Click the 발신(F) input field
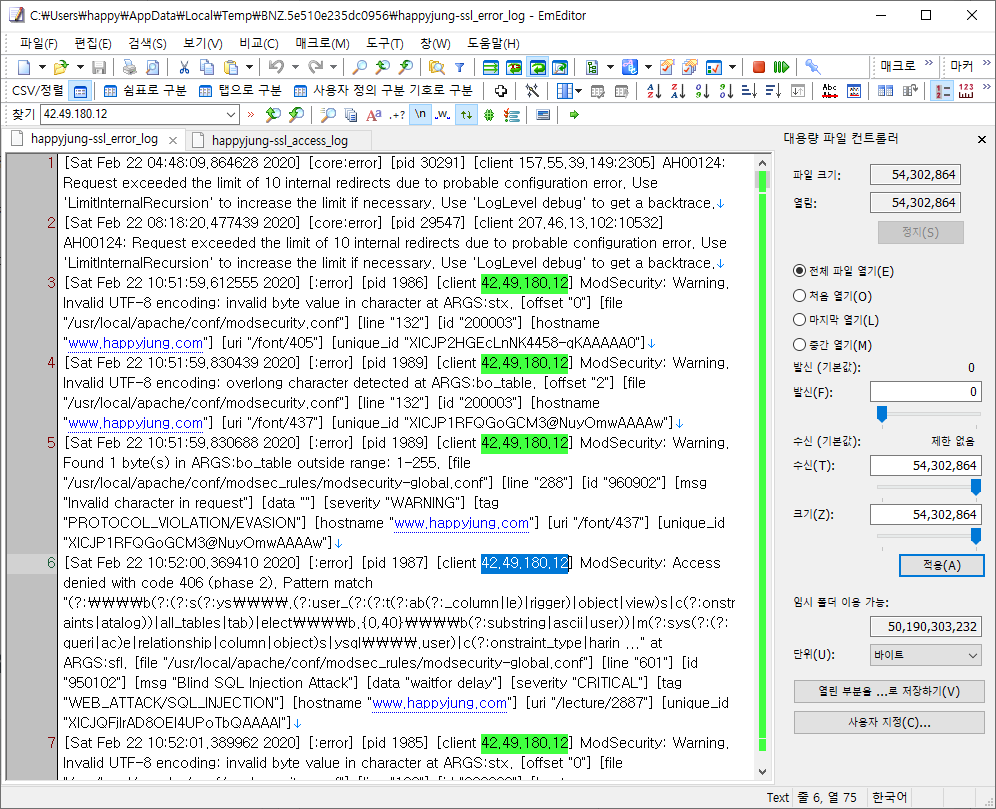 coord(926,392)
